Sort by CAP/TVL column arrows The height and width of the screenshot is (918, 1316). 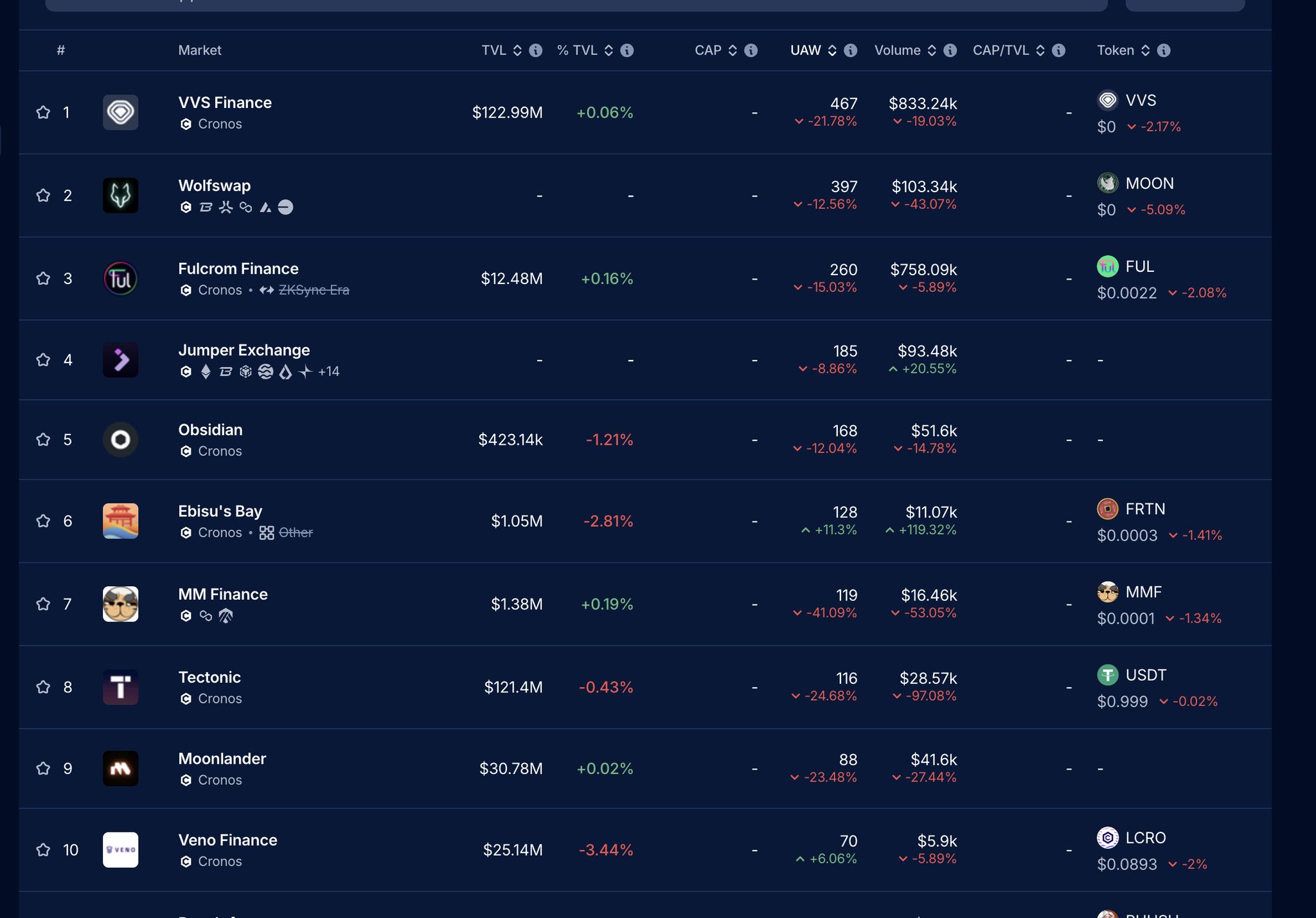[1040, 50]
